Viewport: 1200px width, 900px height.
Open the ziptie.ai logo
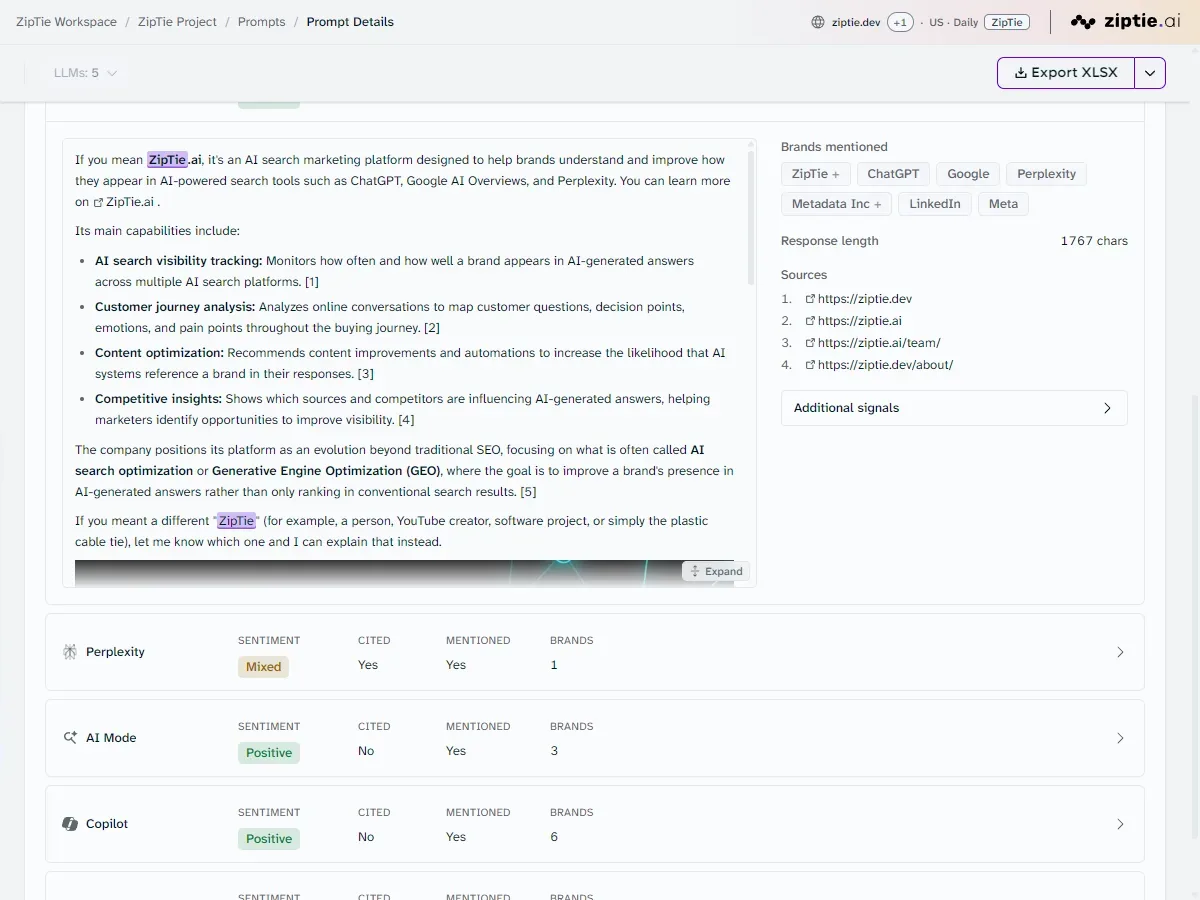coord(1124,21)
